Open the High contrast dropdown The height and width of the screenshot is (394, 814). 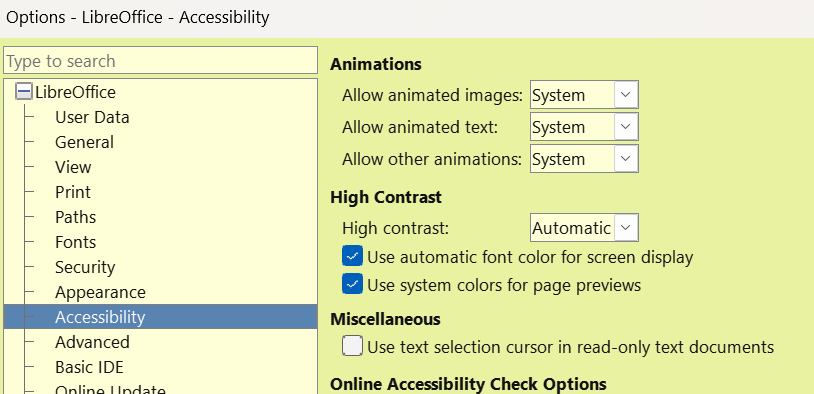584,228
